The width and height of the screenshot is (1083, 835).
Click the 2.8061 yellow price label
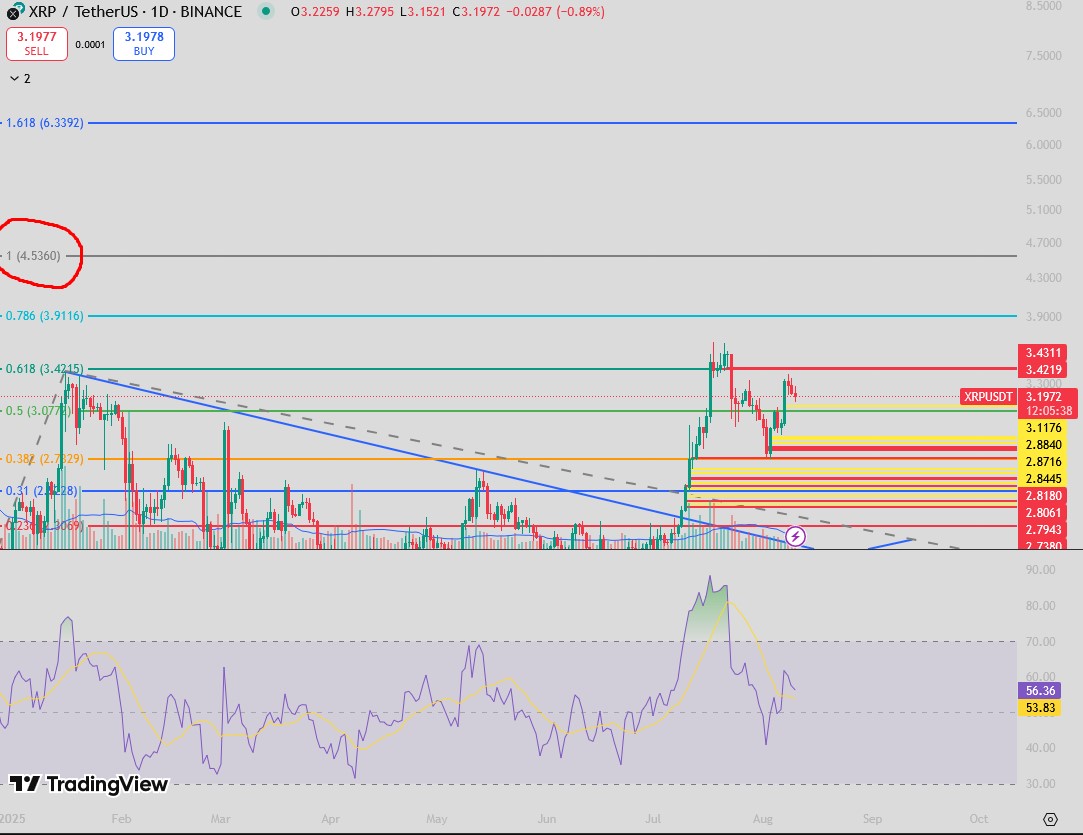(x=1043, y=512)
